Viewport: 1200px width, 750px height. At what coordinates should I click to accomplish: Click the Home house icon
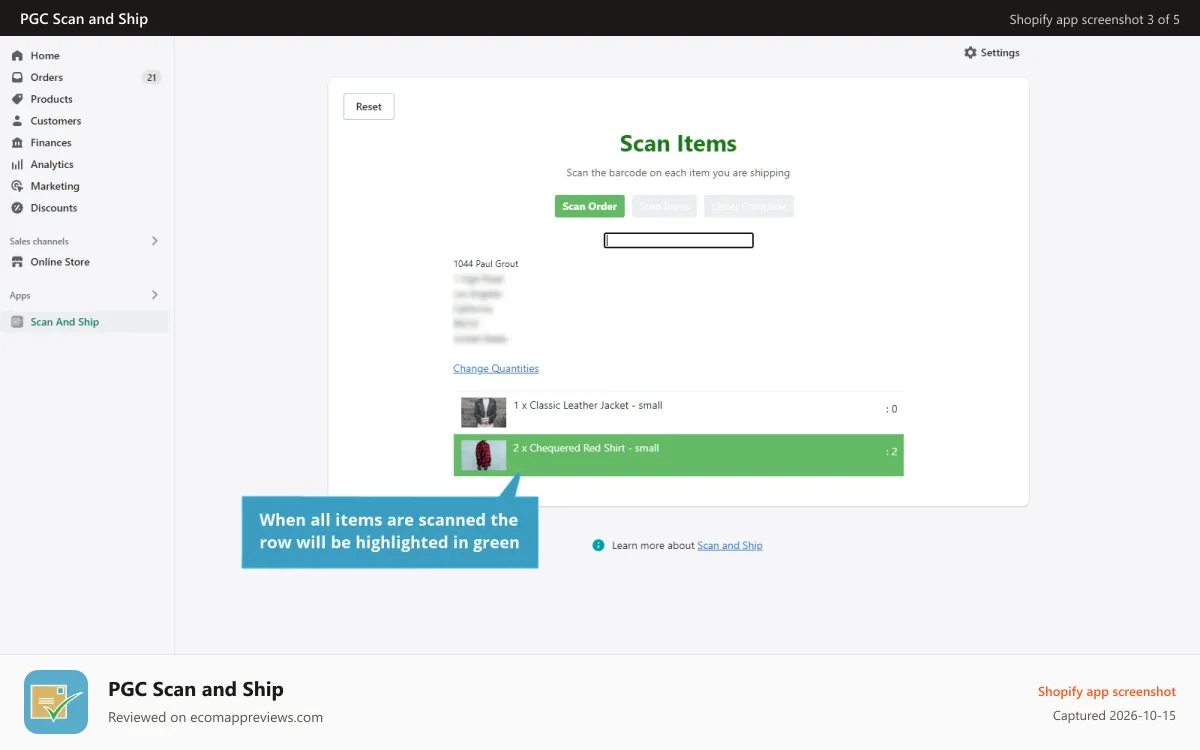pyautogui.click(x=17, y=56)
